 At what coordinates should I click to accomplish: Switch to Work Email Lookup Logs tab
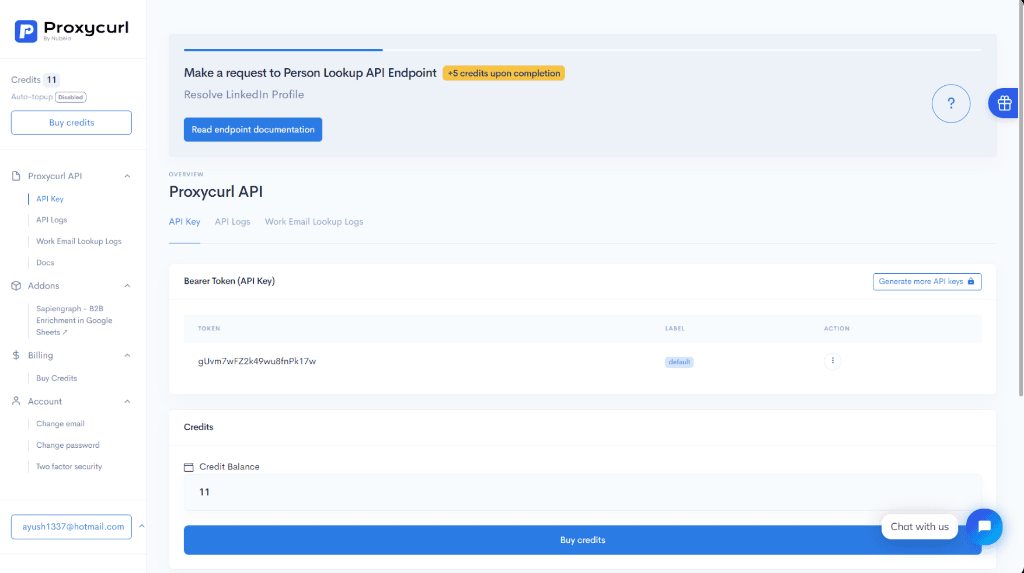pyautogui.click(x=314, y=222)
